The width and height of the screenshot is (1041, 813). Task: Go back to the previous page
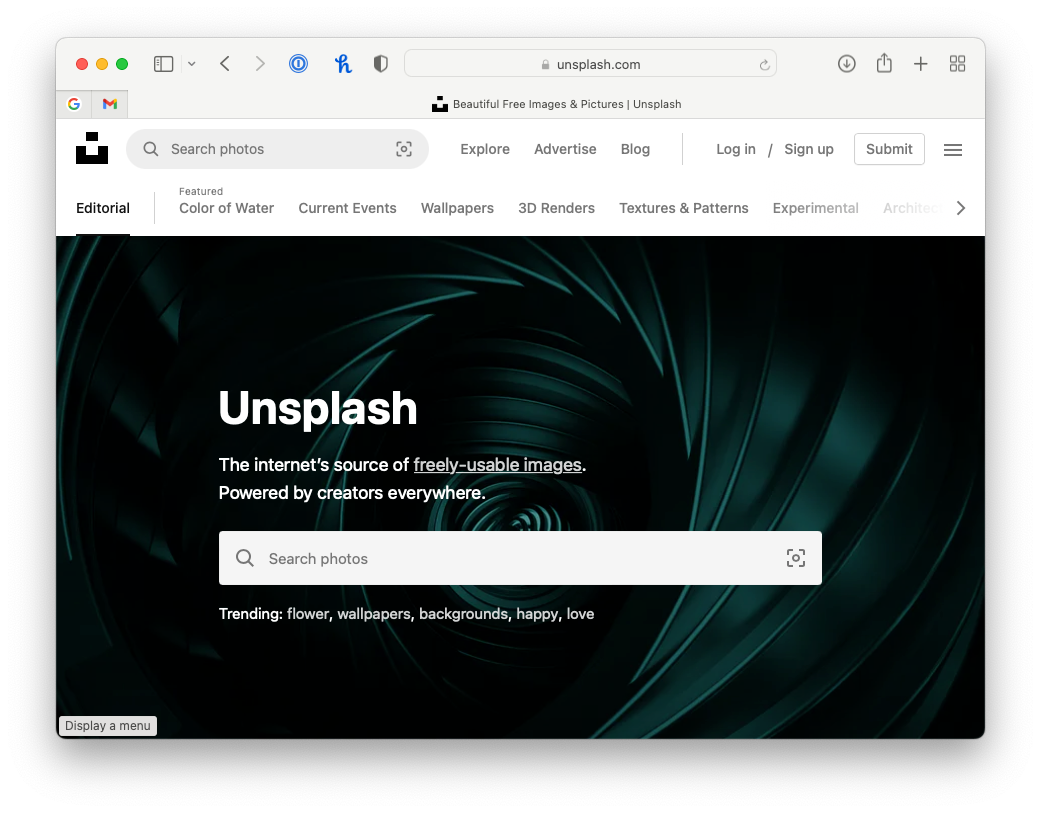pyautogui.click(x=225, y=64)
